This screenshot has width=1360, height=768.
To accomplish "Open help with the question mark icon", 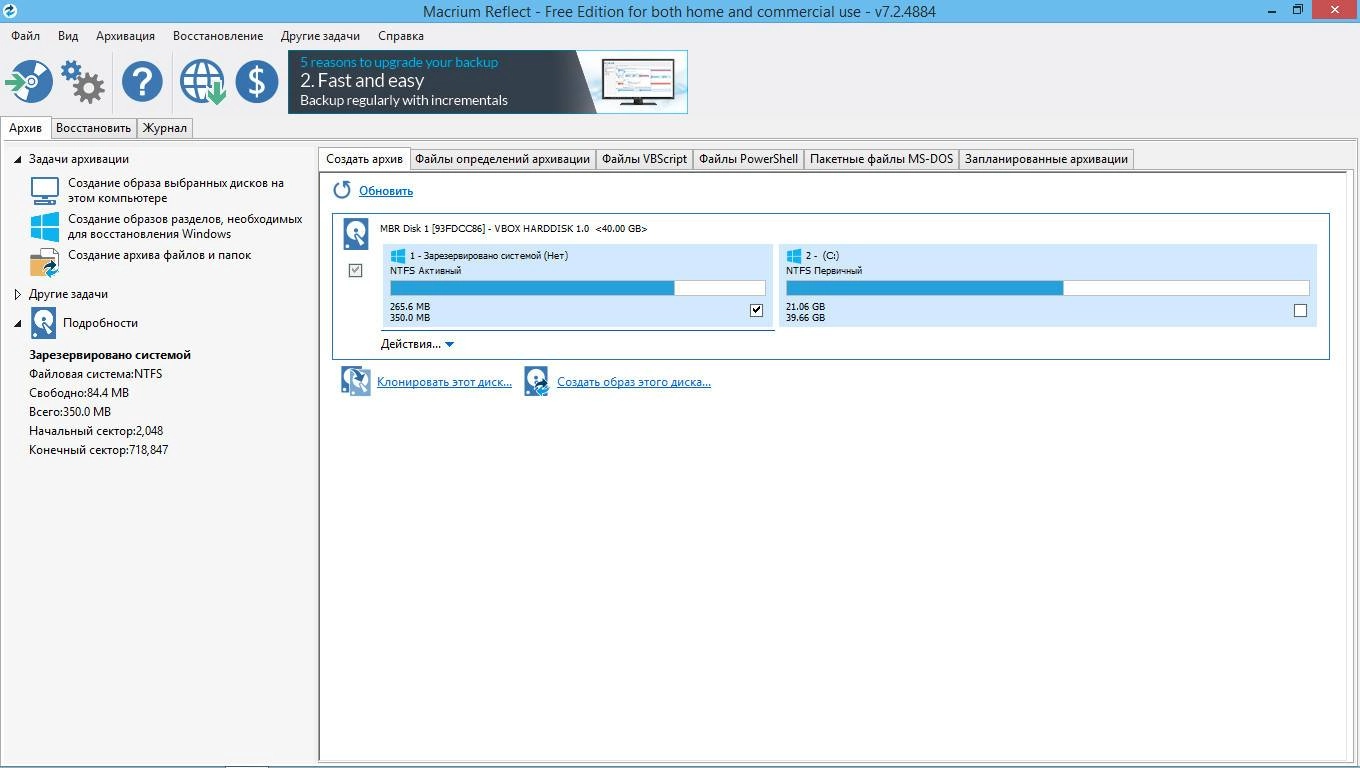I will tap(142, 81).
